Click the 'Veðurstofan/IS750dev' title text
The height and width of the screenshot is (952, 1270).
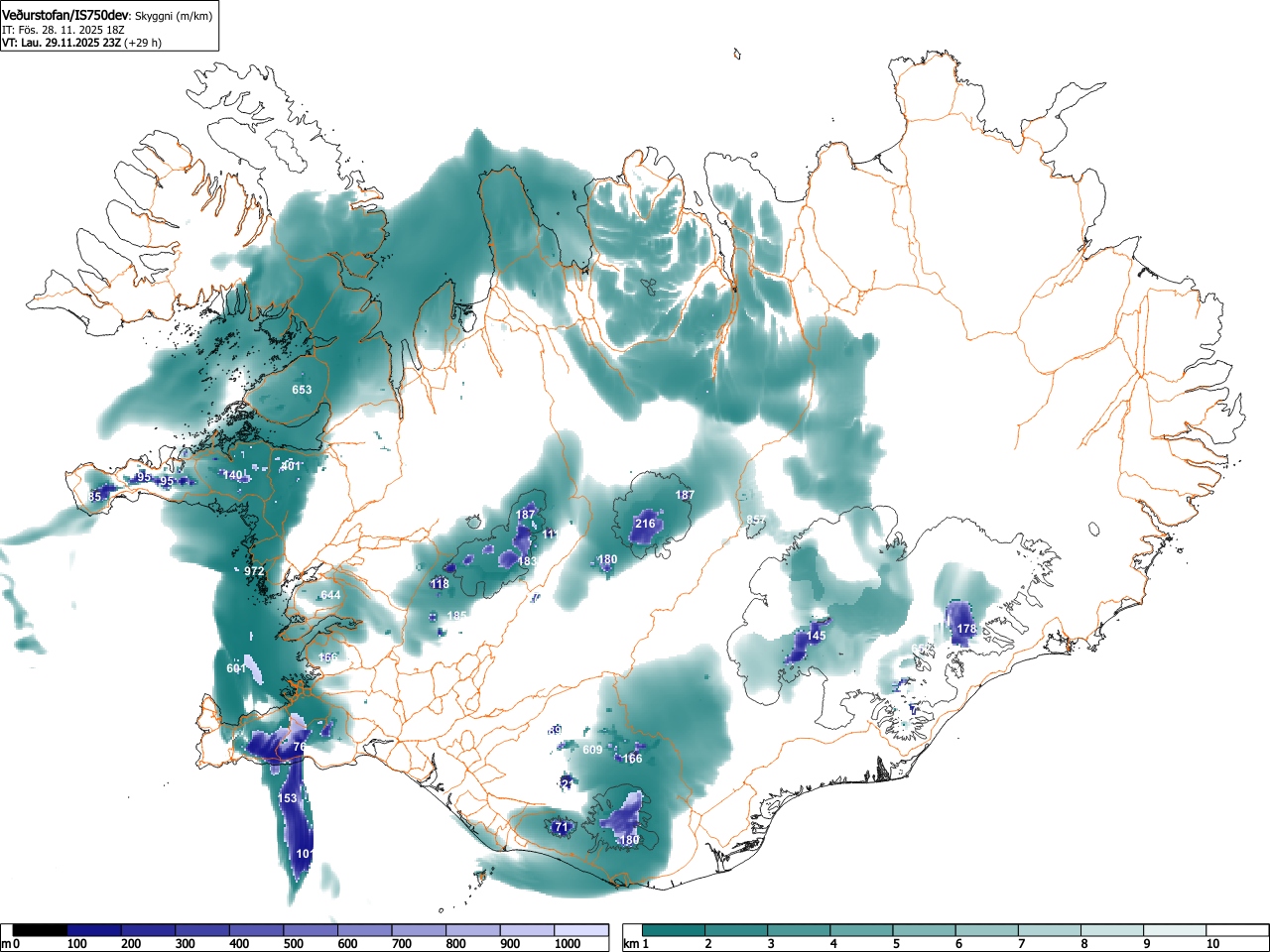click(66, 15)
